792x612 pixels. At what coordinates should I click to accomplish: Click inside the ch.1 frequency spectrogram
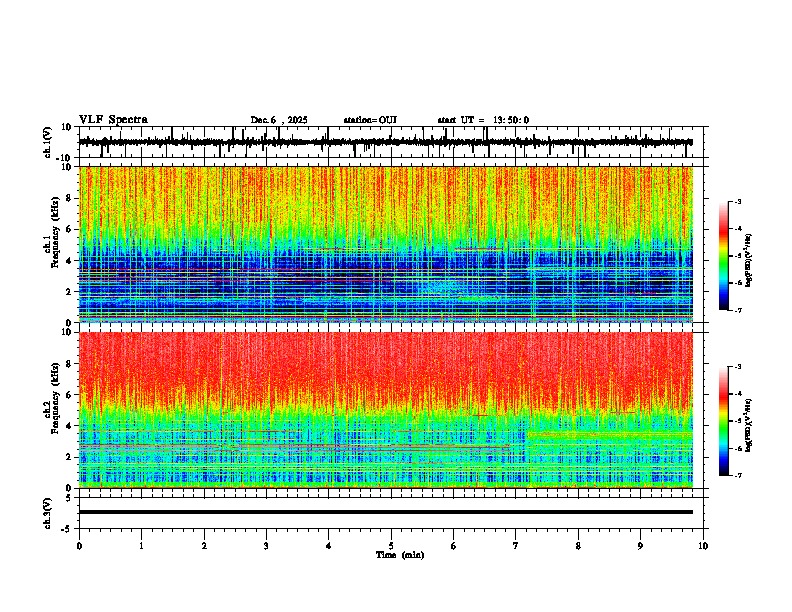386,244
